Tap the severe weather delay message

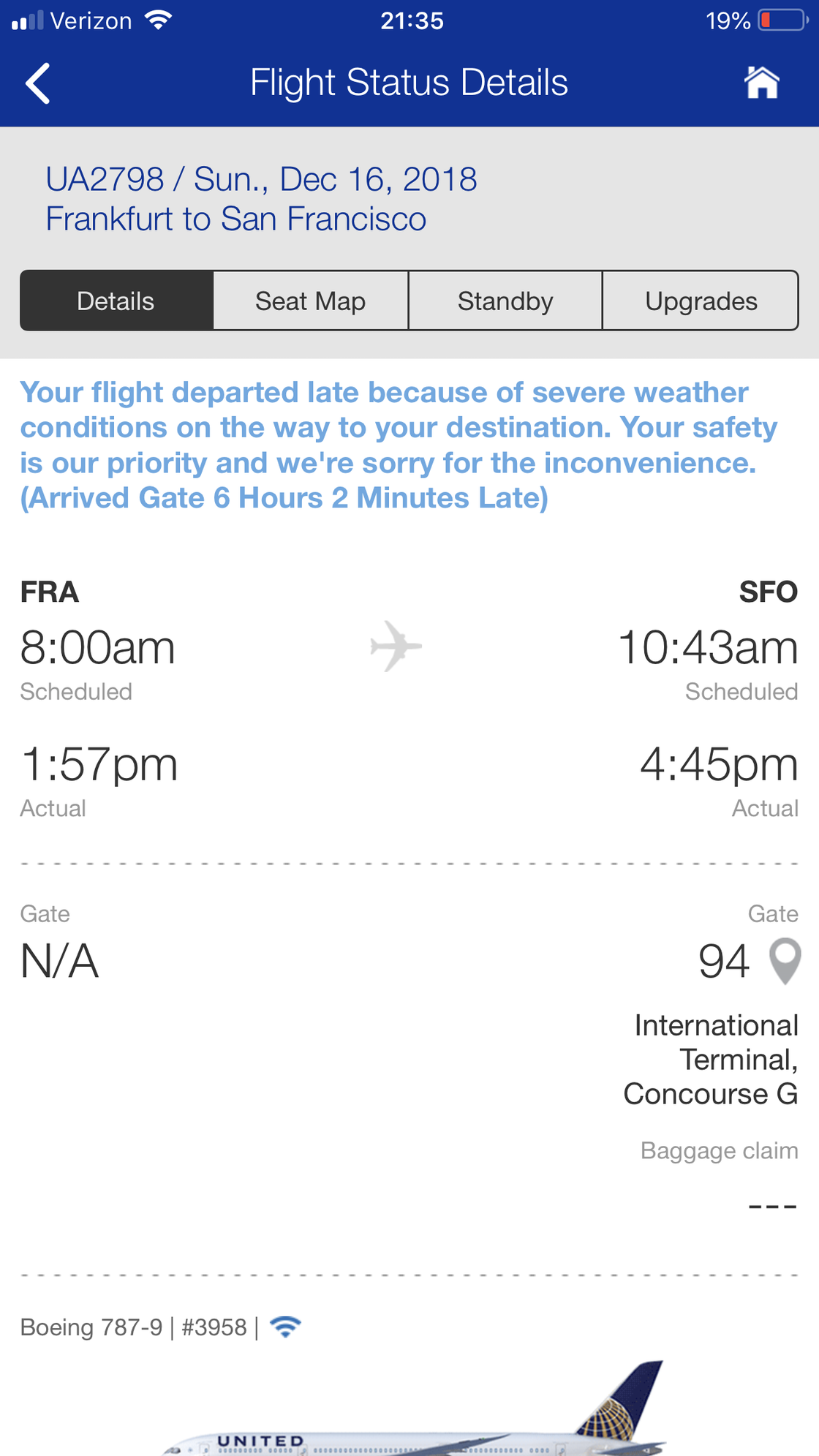tap(399, 445)
